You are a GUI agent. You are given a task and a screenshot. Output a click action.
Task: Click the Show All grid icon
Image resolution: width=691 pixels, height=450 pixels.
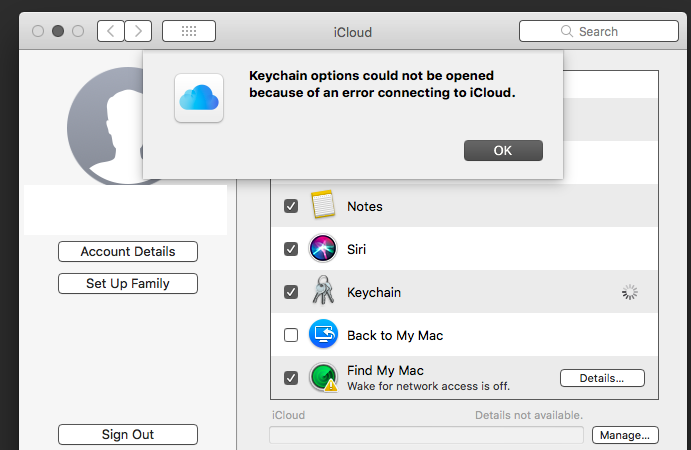point(189,31)
